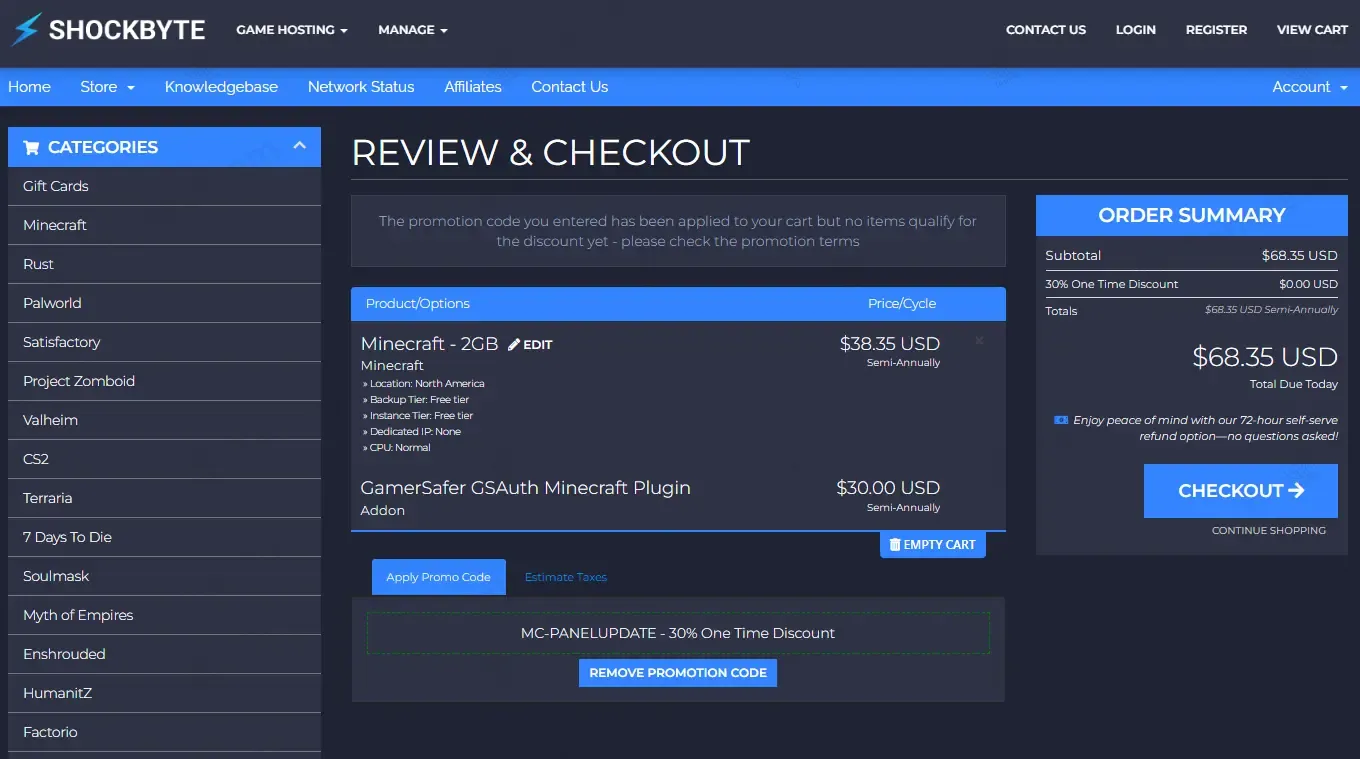Click the pencil Edit icon next to Minecraft - 2GB

(514, 345)
